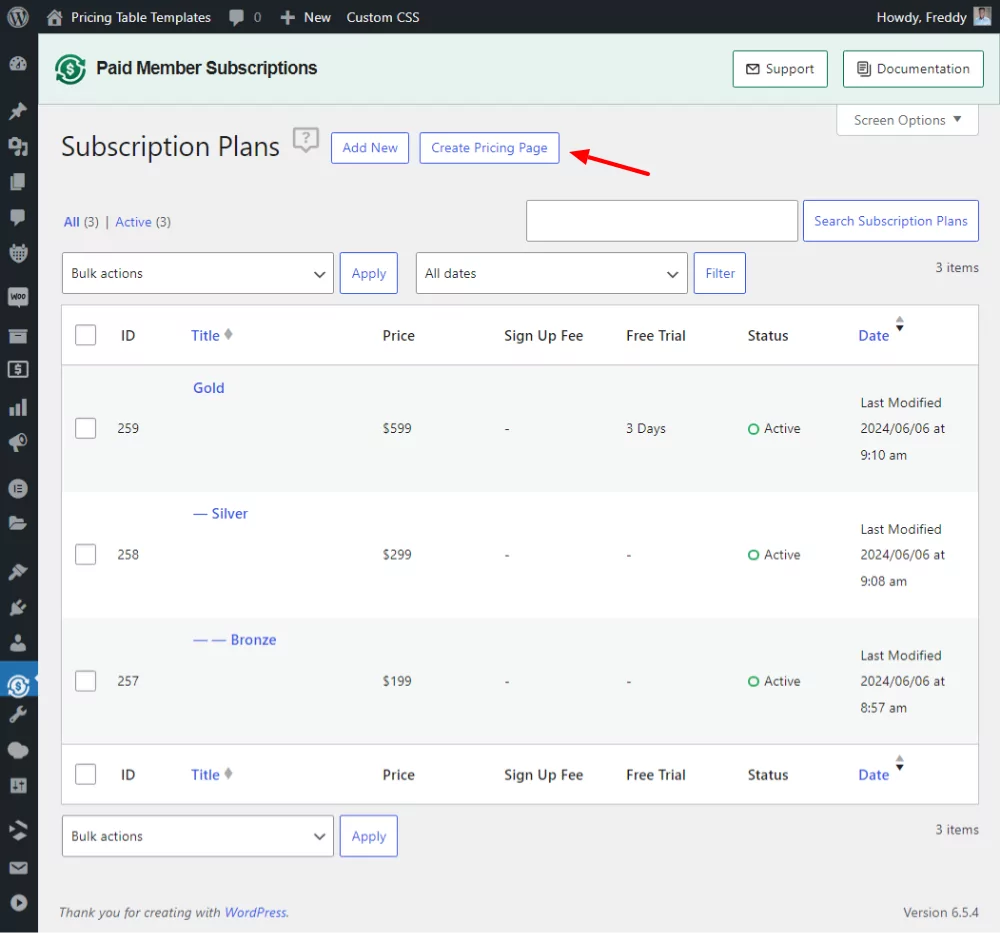Click Freddy's avatar in the admin bar

982,17
